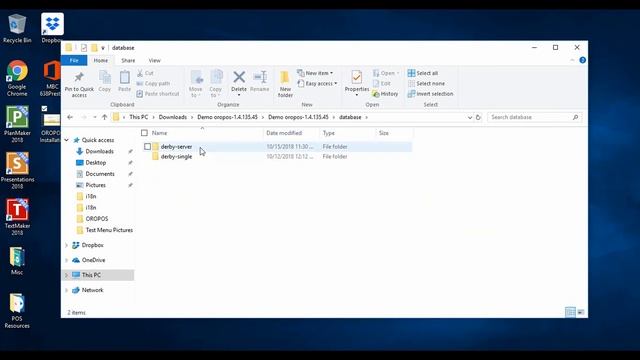Open the Easy access dropdown
Image resolution: width=640 pixels, height=360 pixels.
317,83
